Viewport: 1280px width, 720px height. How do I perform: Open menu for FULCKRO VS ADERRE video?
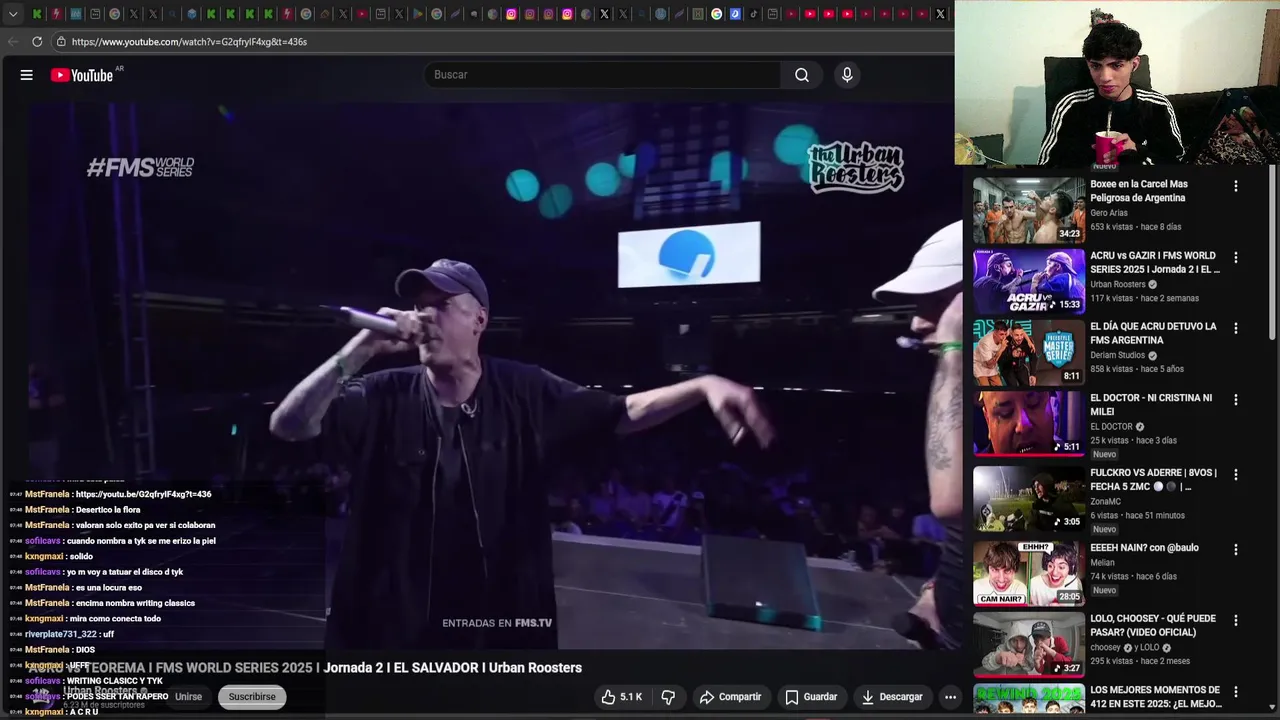1235,474
